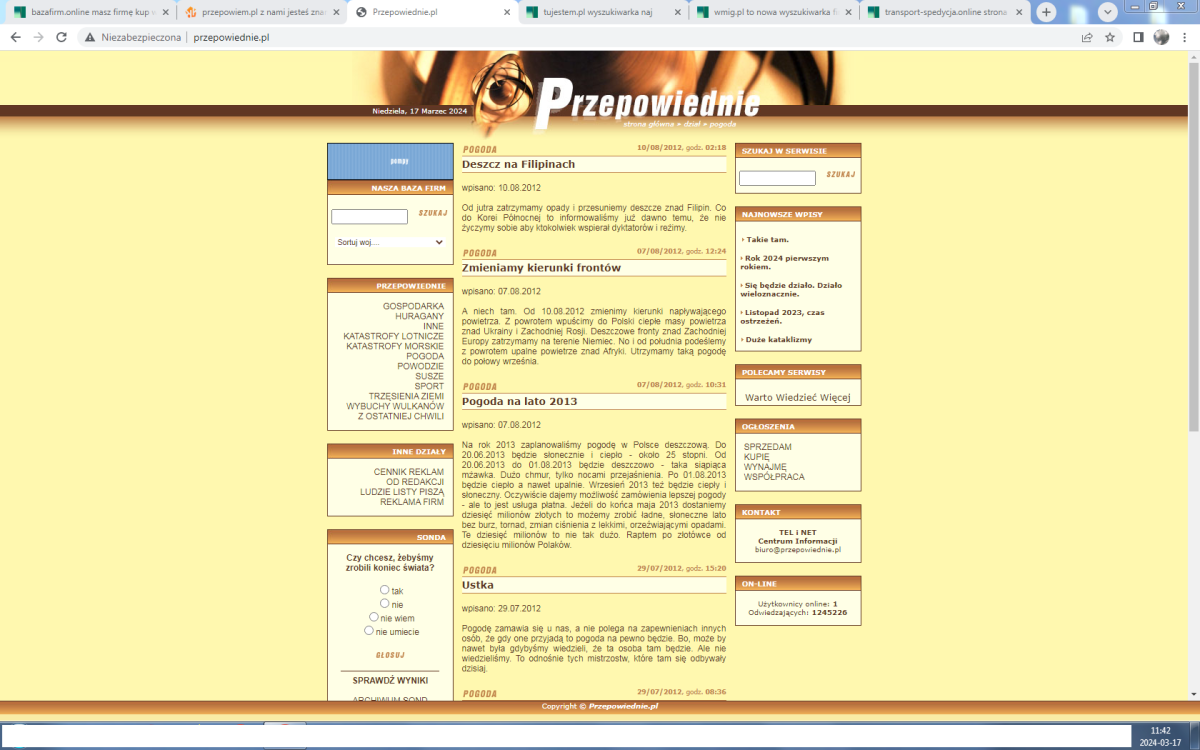Image resolution: width=1200 pixels, height=750 pixels.
Task: Switch to the bazafirm.online tab
Action: click(88, 13)
